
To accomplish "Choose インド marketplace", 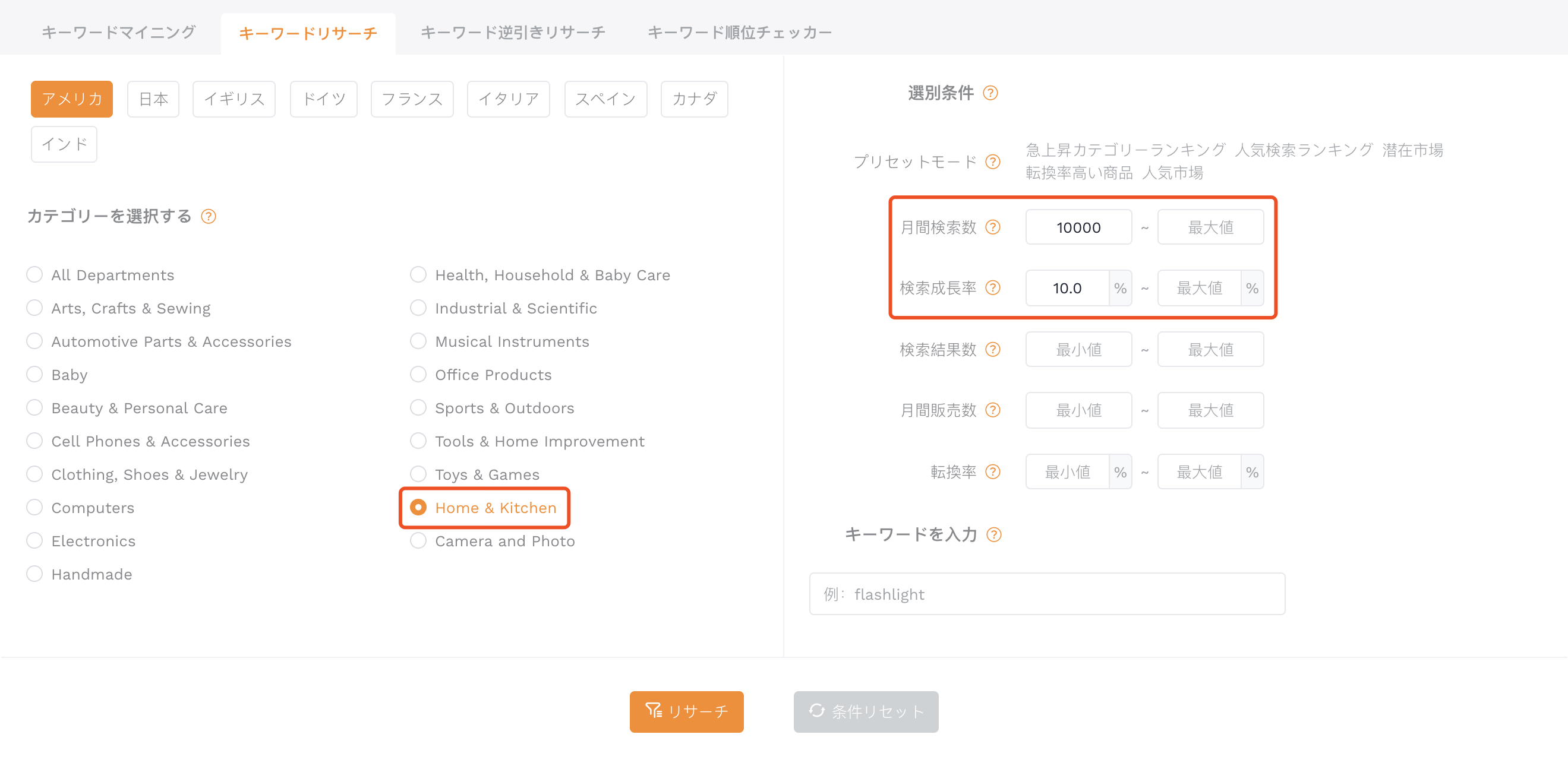I will pos(64,145).
